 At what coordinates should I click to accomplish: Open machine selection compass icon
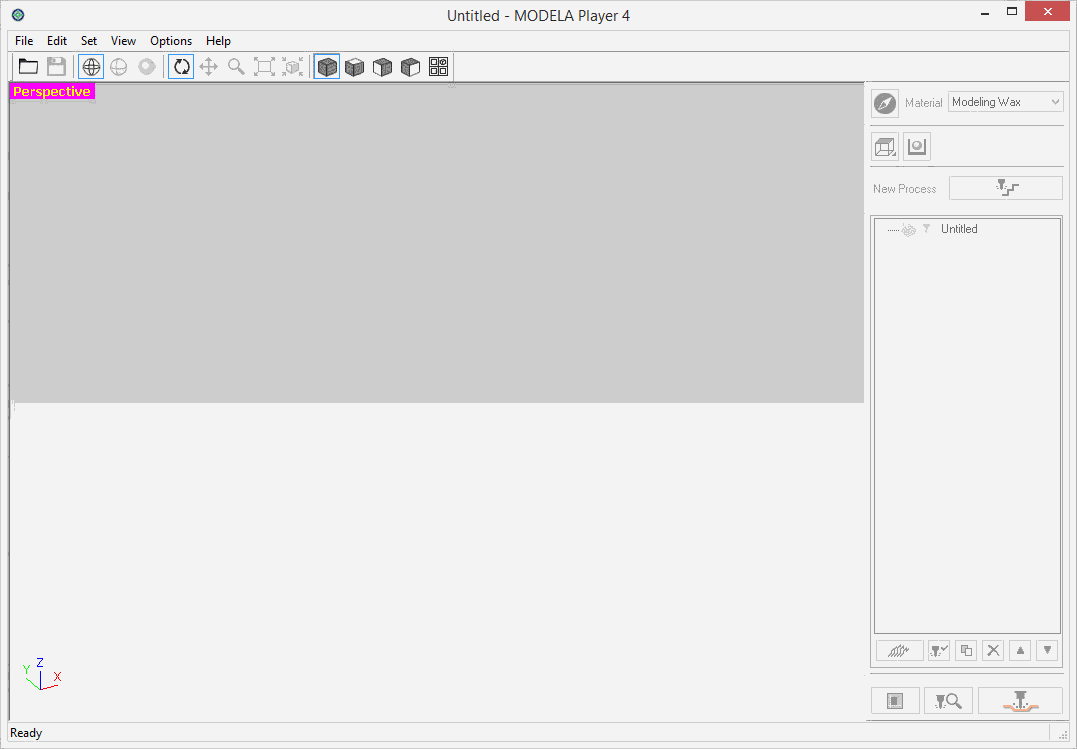point(885,103)
